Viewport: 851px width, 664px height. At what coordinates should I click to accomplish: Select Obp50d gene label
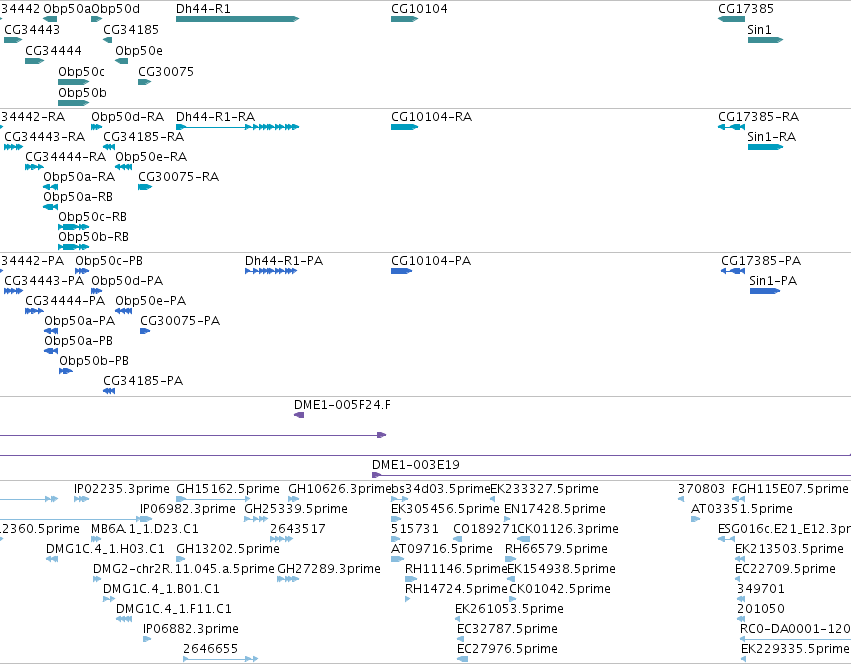pos(116,9)
